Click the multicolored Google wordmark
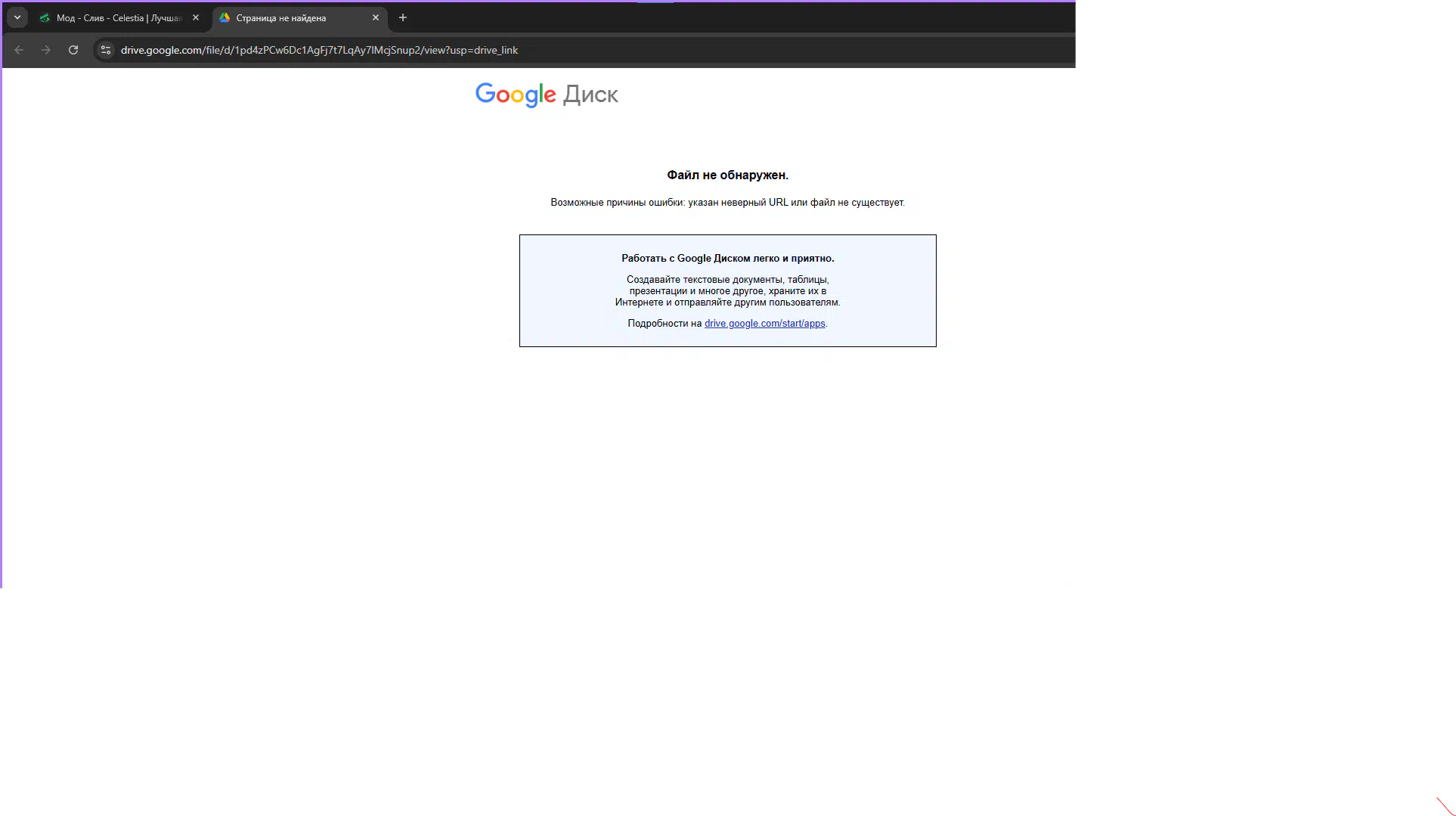This screenshot has width=1456, height=816. (x=516, y=95)
